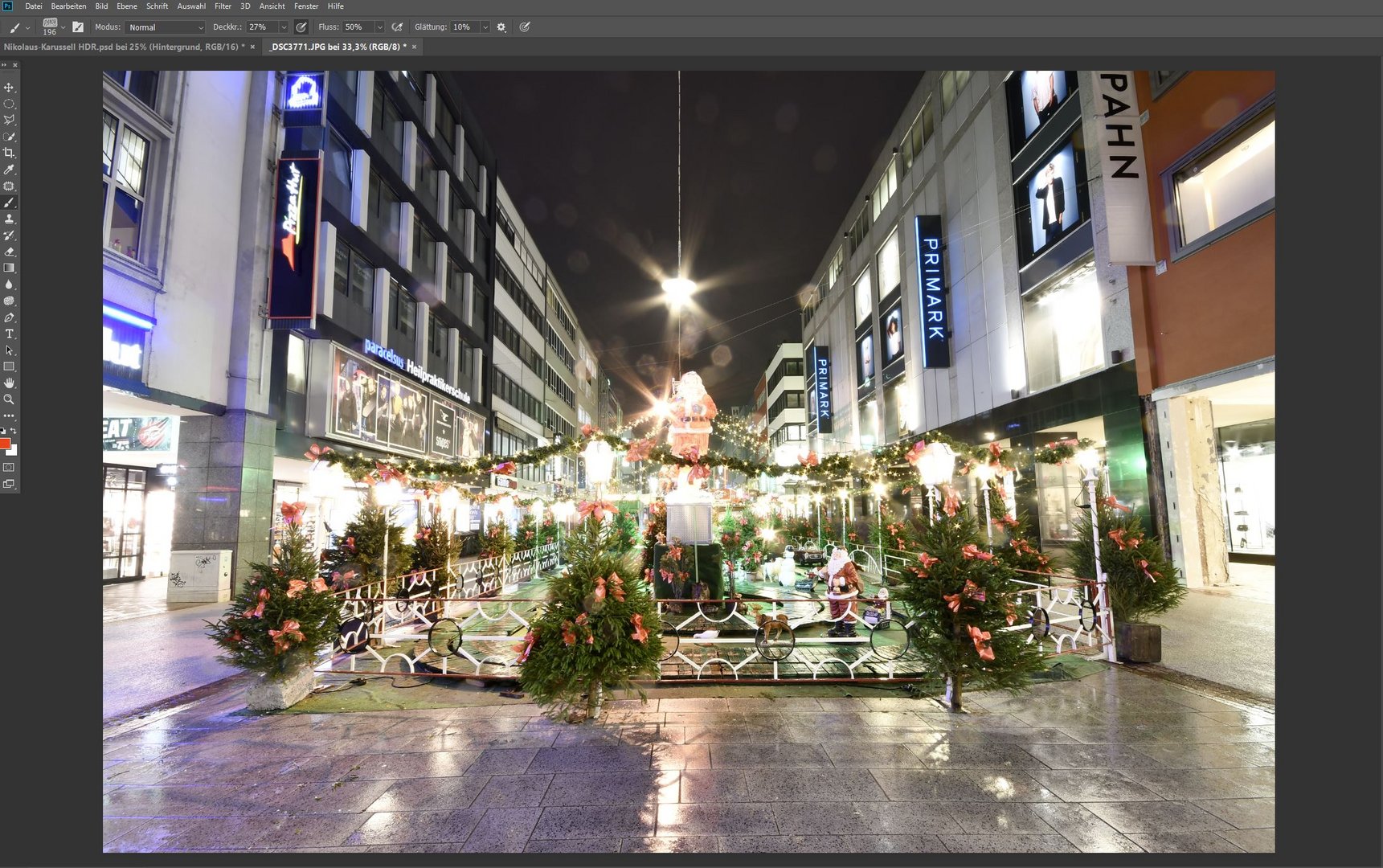Screen dimensions: 1383x868
Task: Enable airbrush build-up effects
Action: pos(397,27)
